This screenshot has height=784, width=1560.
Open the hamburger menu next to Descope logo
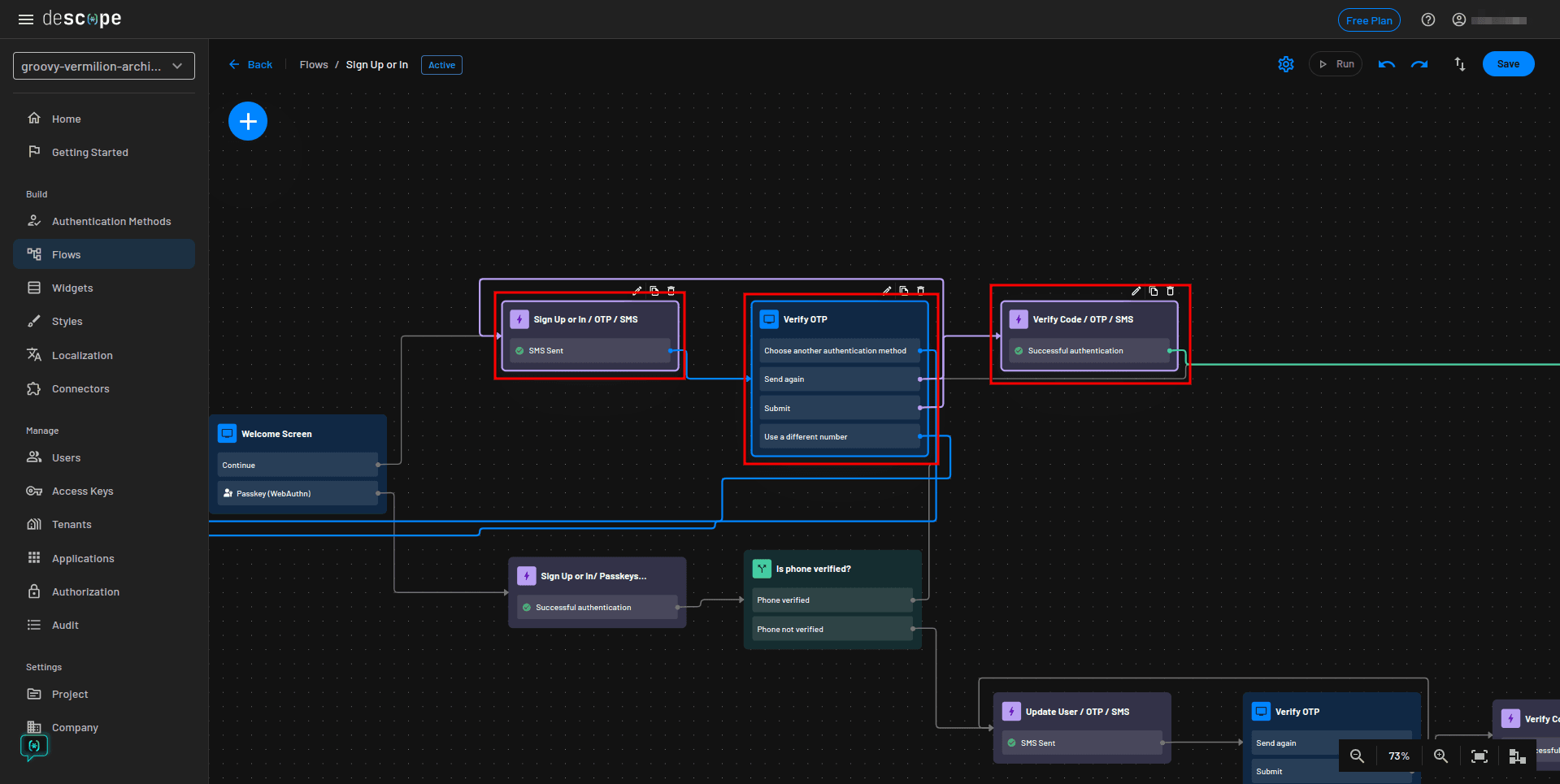(25, 19)
